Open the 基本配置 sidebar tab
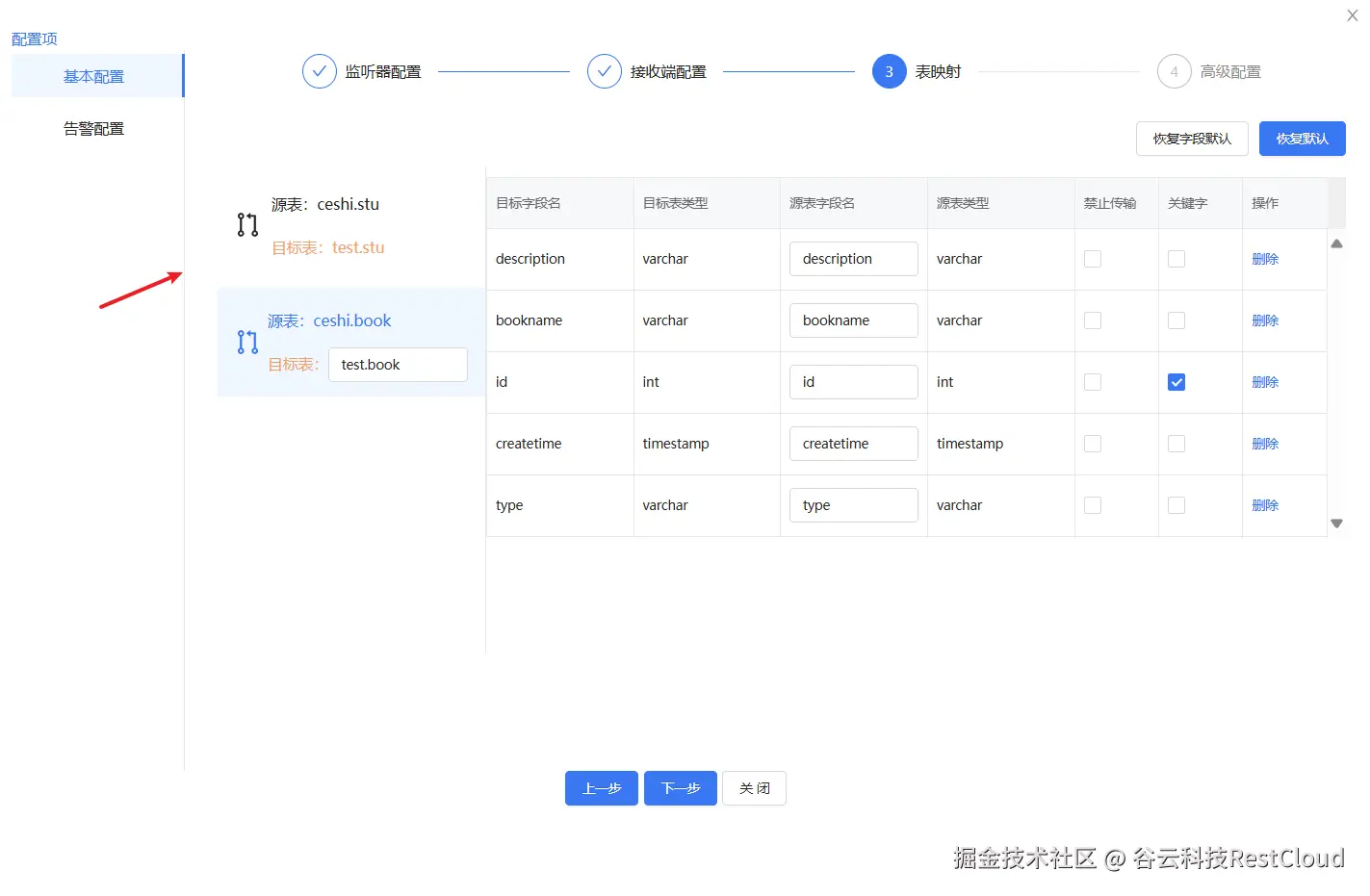Screen dimensions: 1370x896 (96, 76)
